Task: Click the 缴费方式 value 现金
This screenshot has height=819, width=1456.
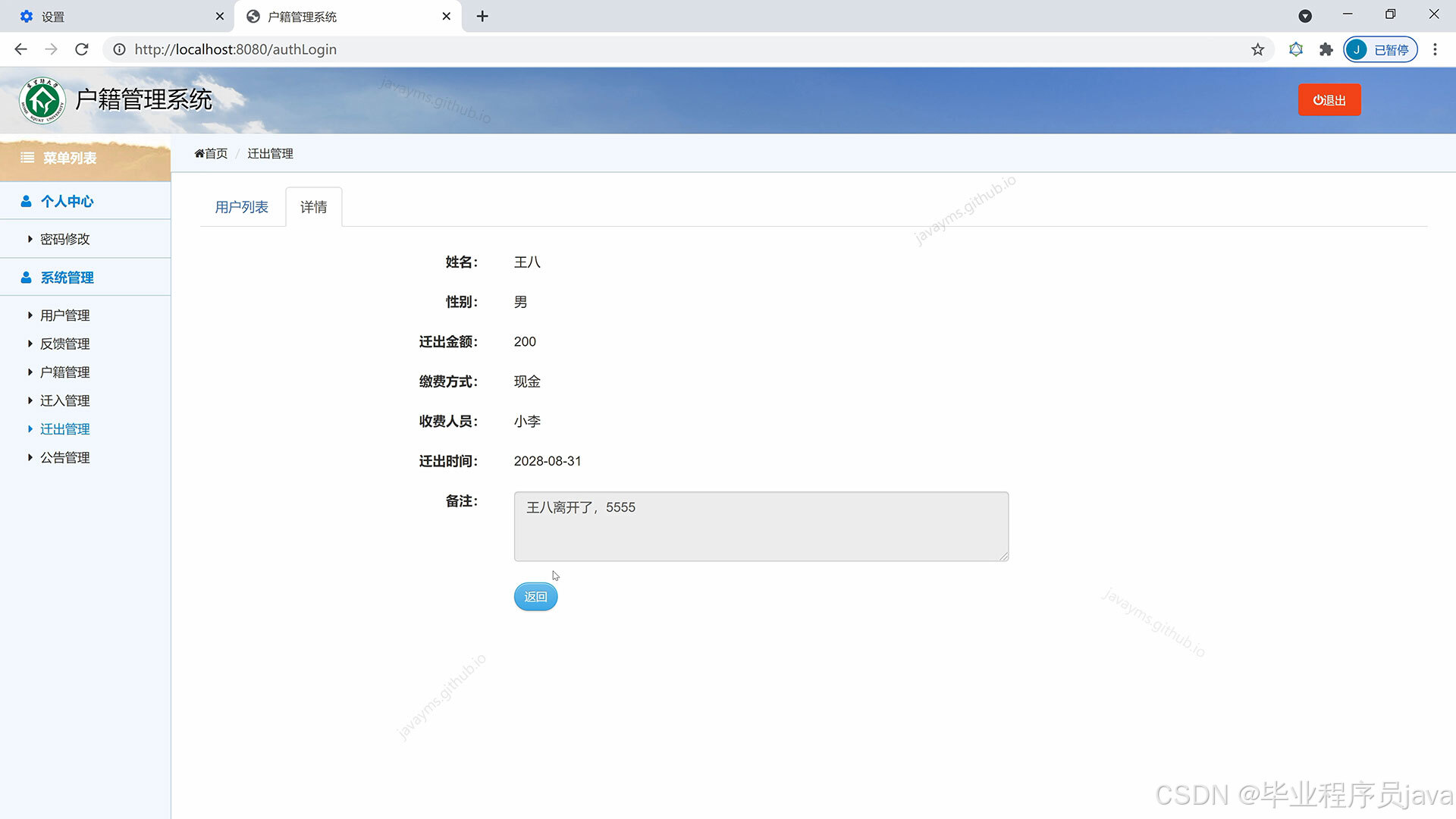Action: 527,381
